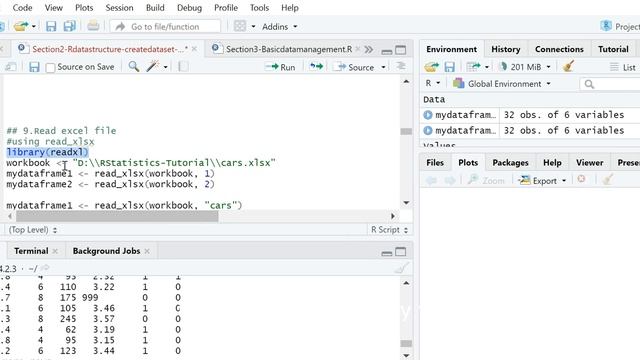
Task: Expand the recent files dropdown arrow
Action: [x=34, y=27]
